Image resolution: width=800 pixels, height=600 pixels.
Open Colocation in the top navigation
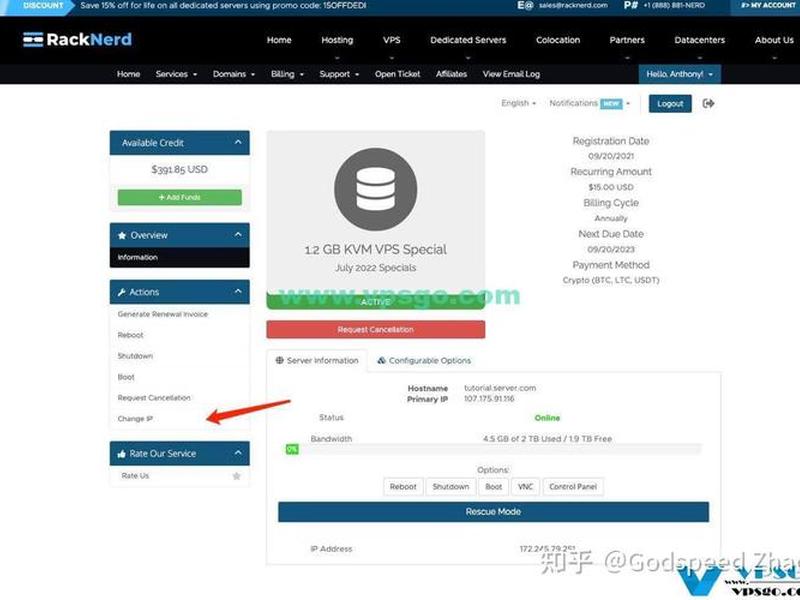(558, 40)
